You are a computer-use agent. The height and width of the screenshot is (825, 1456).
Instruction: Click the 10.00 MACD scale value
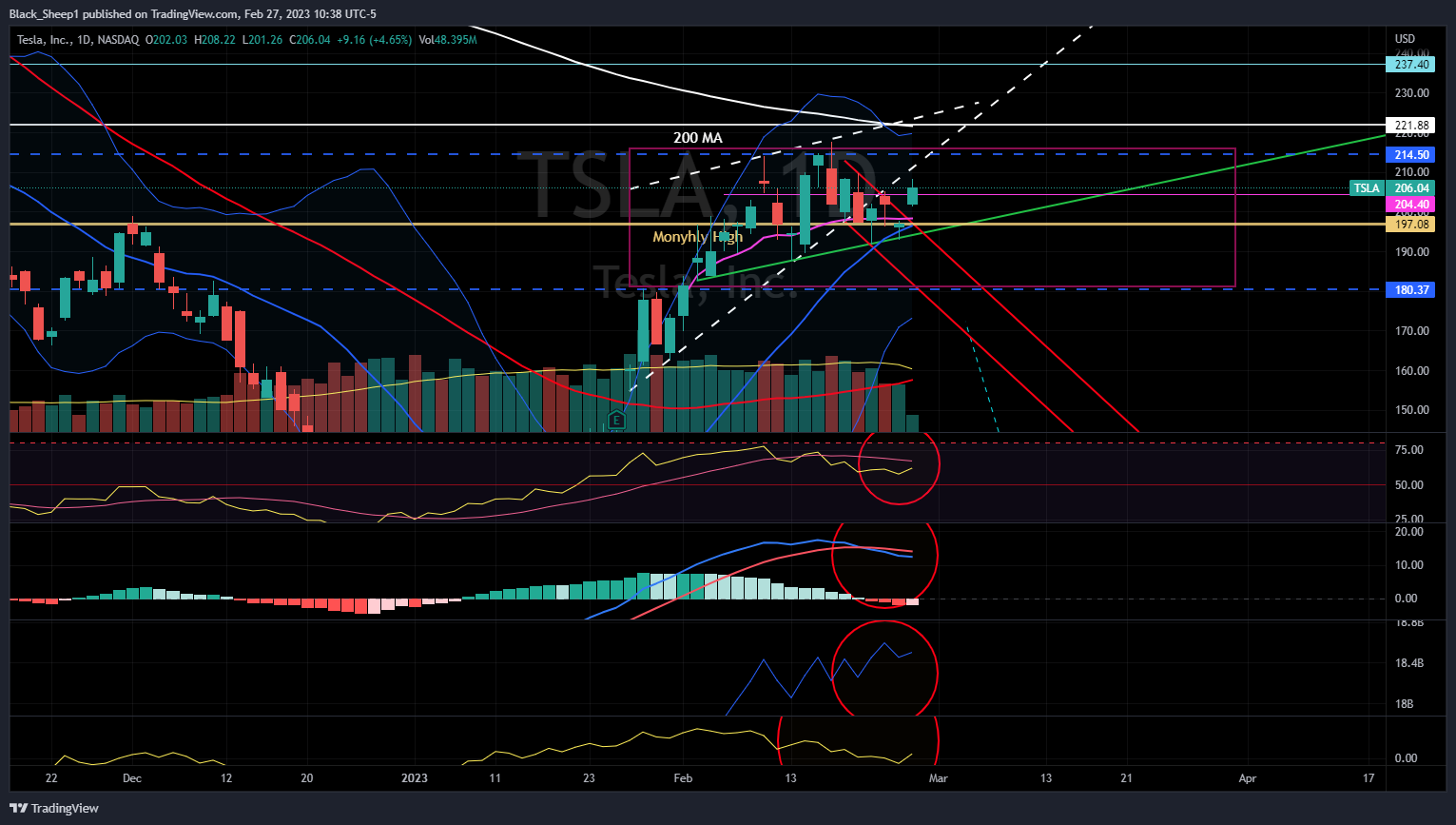(x=1408, y=565)
